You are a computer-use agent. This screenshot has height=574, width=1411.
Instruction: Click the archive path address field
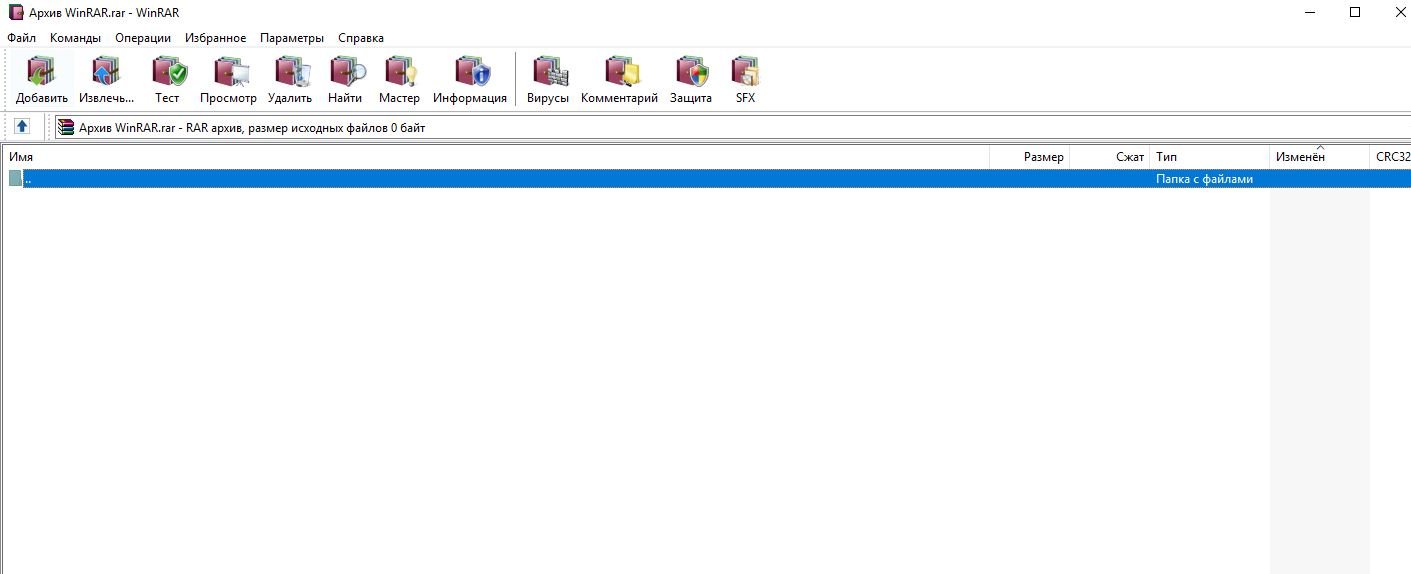point(730,127)
